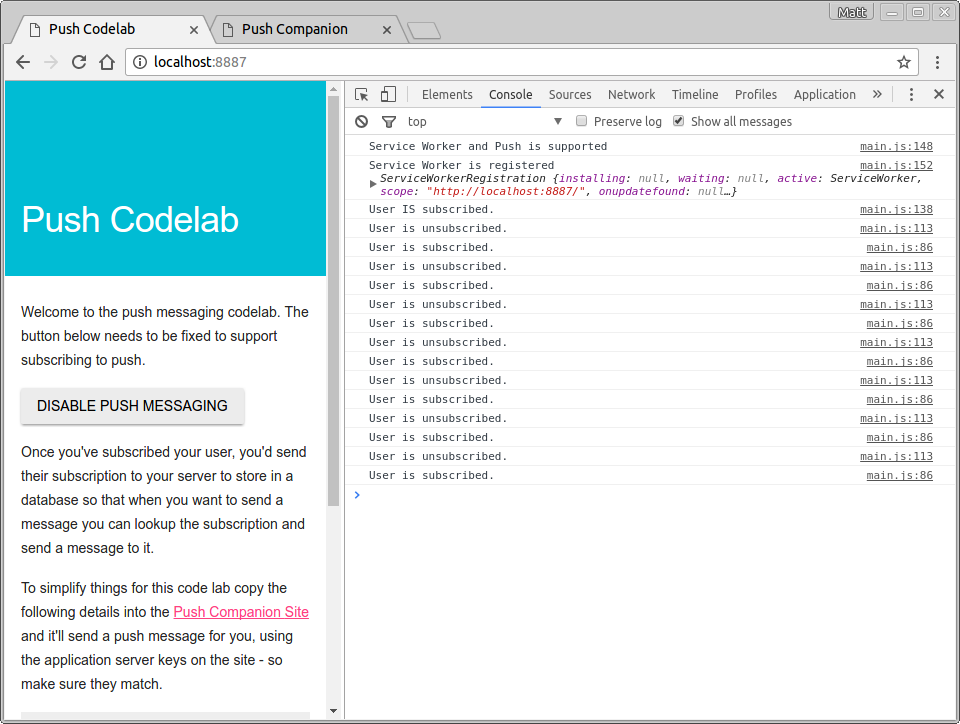The width and height of the screenshot is (960, 724).
Task: Close the DevTools panel
Action: pyautogui.click(x=939, y=94)
